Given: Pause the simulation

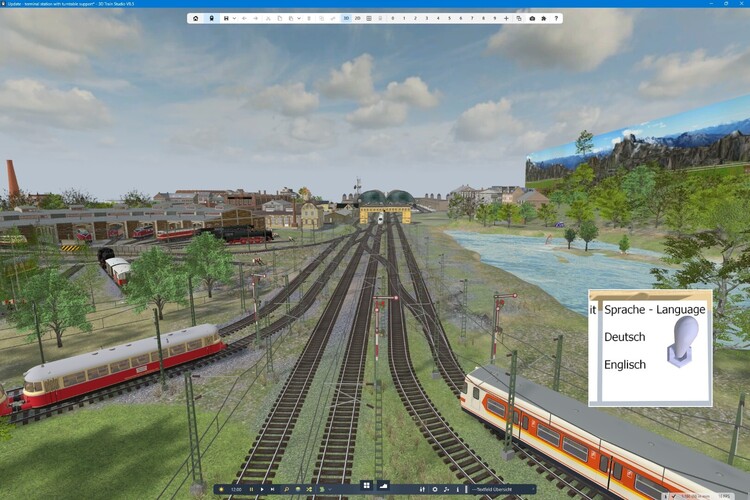Looking at the screenshot, I should click(251, 489).
